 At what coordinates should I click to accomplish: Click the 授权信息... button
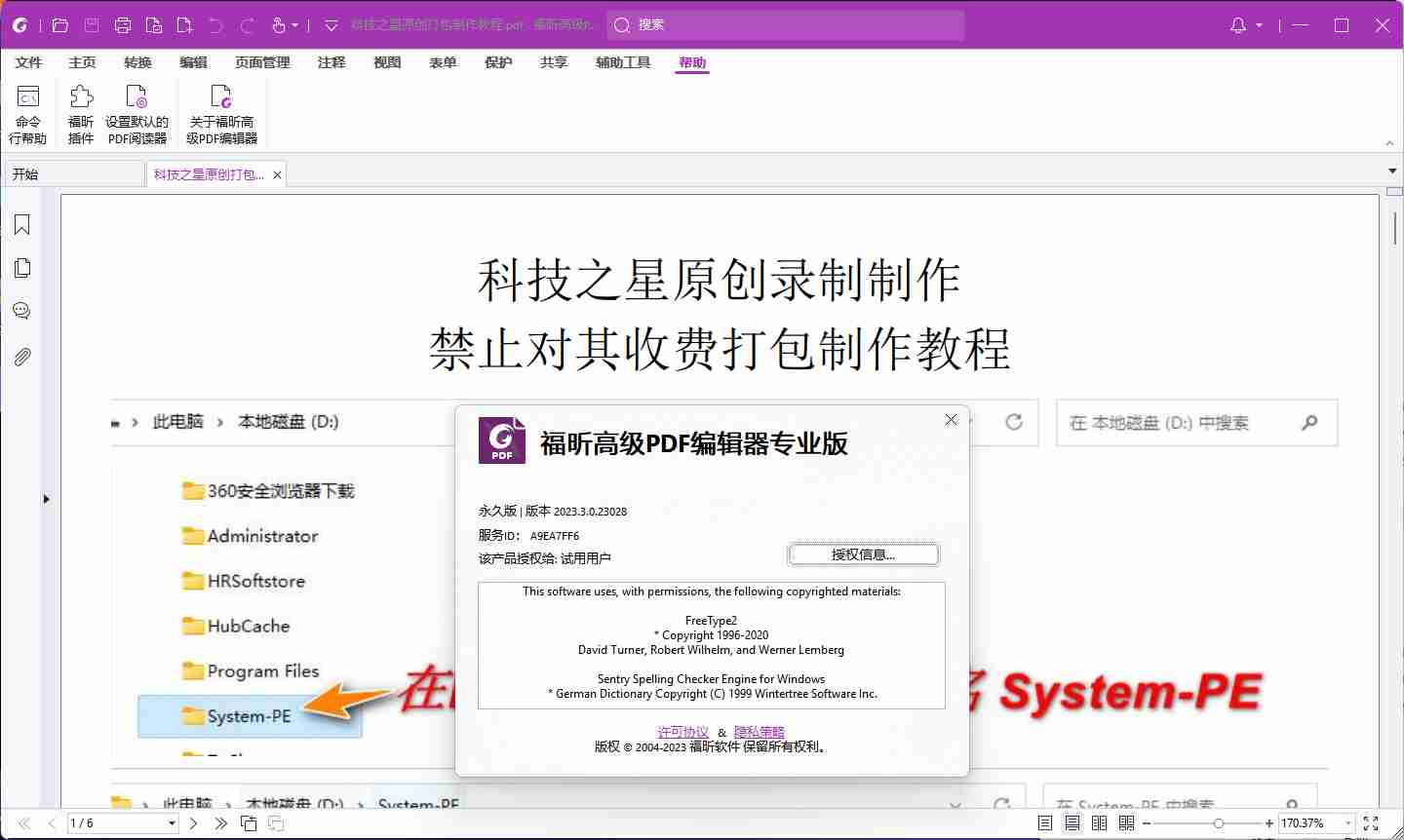click(x=863, y=554)
